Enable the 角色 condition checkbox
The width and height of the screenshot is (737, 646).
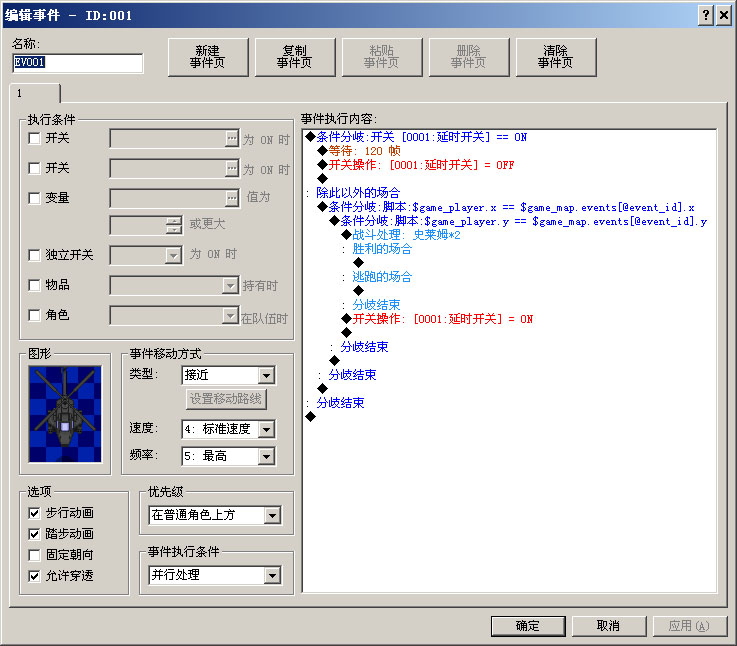pos(34,315)
